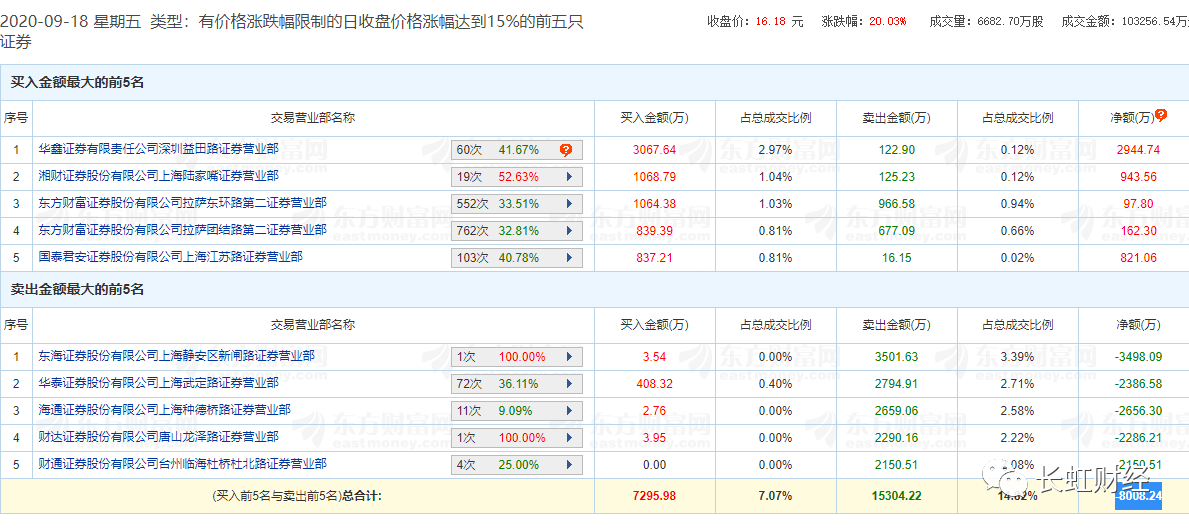Open 国泰君安上海江苏路证券营业部 link
Screen dimensions: 1189x532
(170, 257)
